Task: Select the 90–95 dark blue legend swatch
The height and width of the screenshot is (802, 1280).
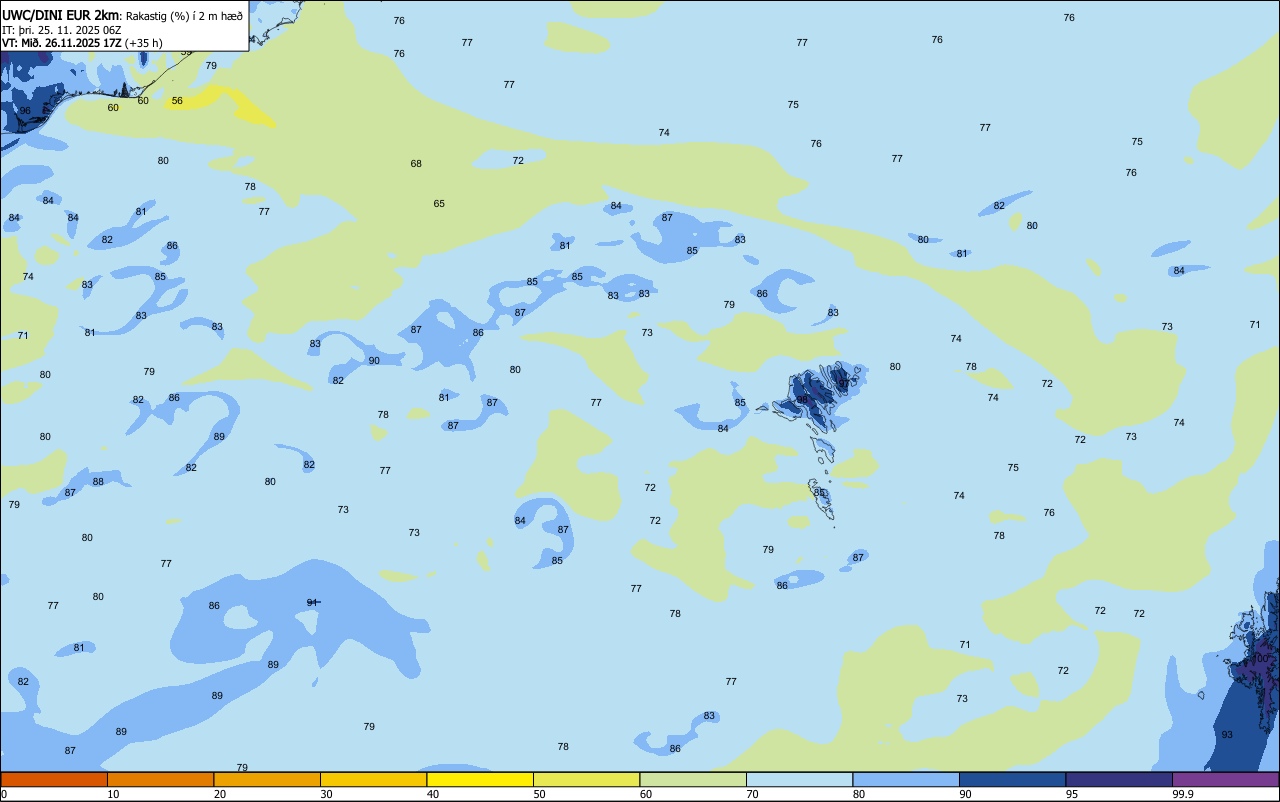Action: [x=1012, y=779]
